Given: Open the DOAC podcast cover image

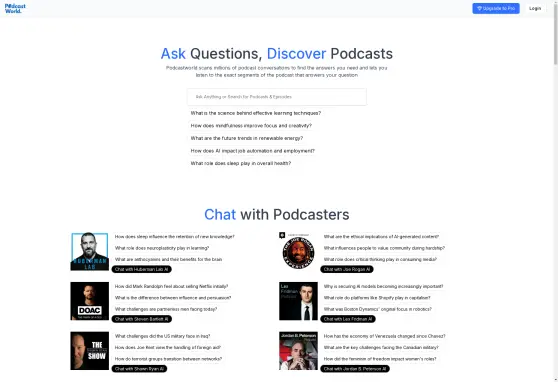Looking at the screenshot, I should [x=90, y=301].
